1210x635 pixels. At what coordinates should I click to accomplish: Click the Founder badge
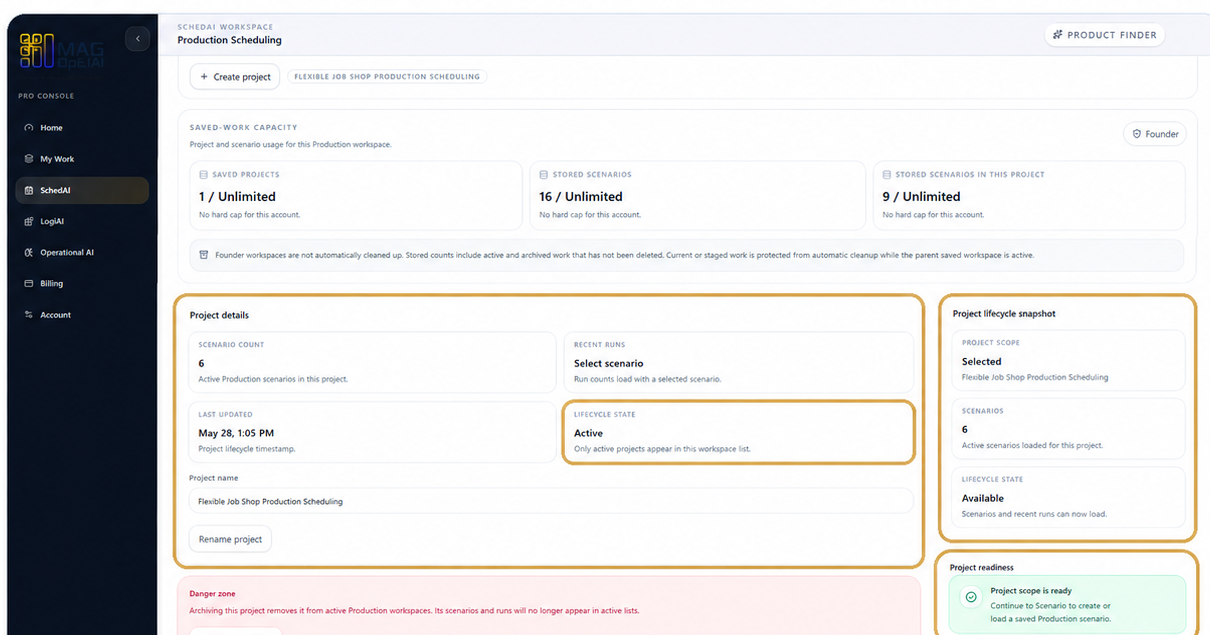(x=1155, y=134)
